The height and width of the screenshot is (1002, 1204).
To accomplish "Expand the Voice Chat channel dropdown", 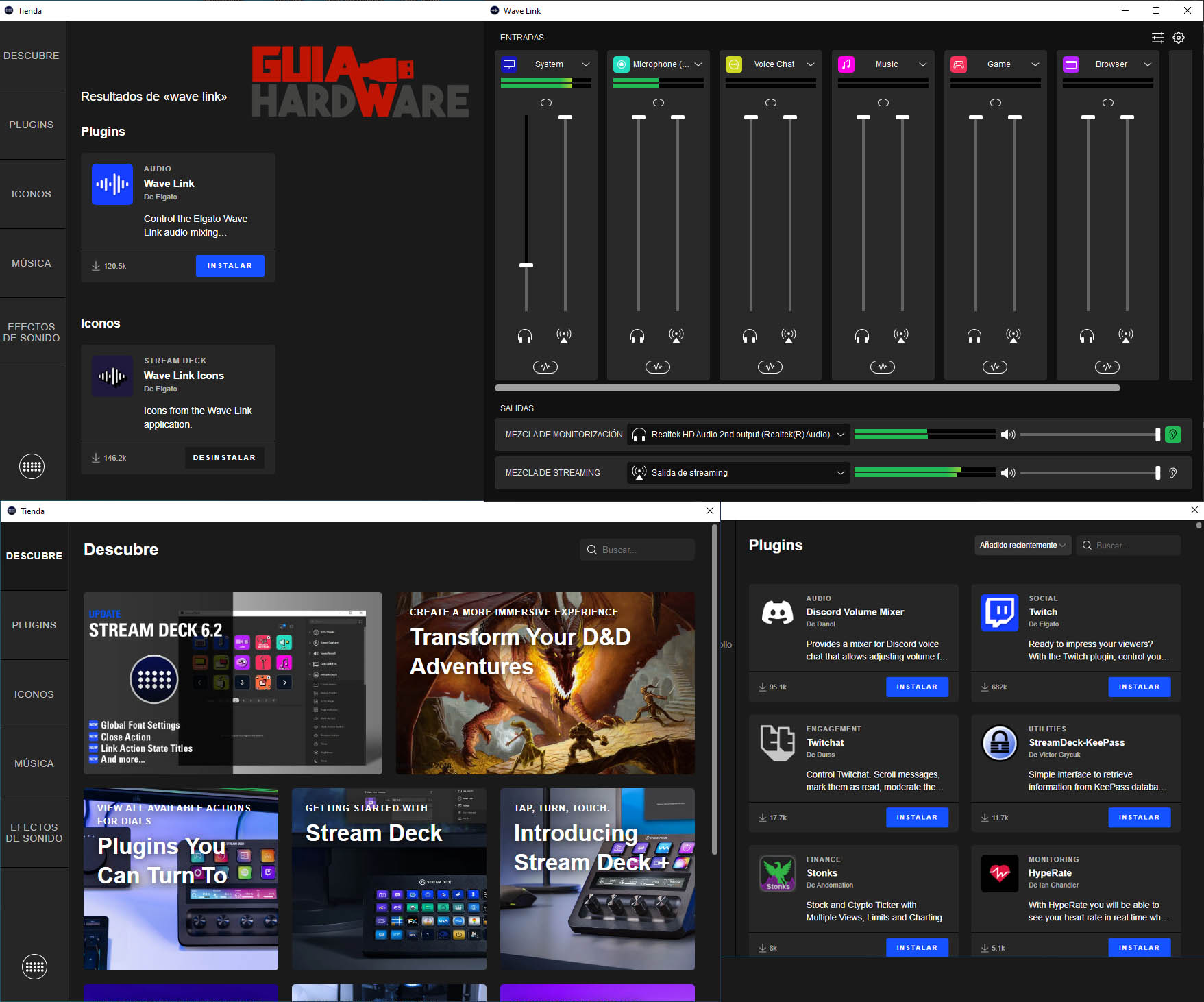I will [811, 64].
